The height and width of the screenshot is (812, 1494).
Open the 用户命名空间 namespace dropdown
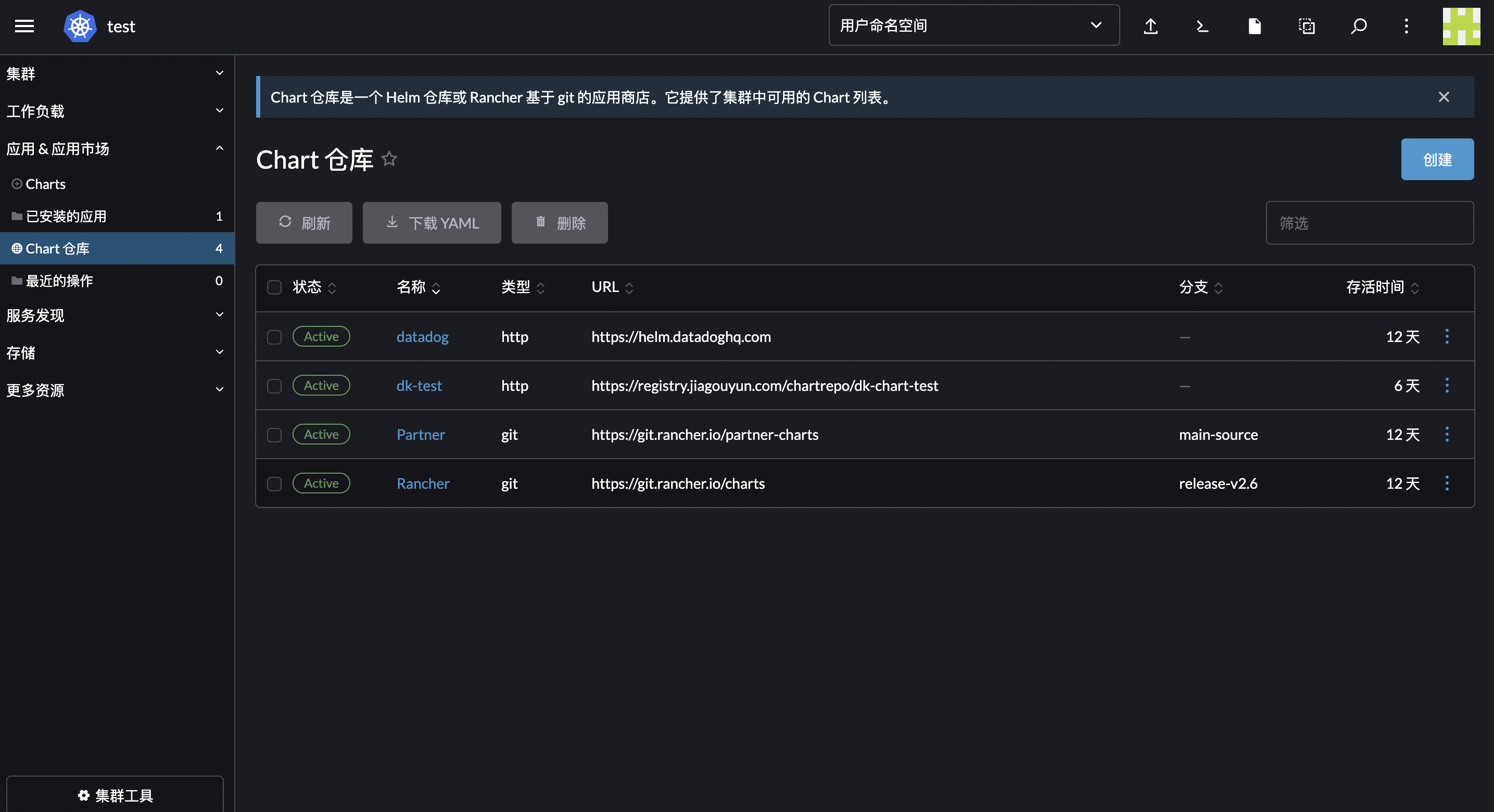974,25
